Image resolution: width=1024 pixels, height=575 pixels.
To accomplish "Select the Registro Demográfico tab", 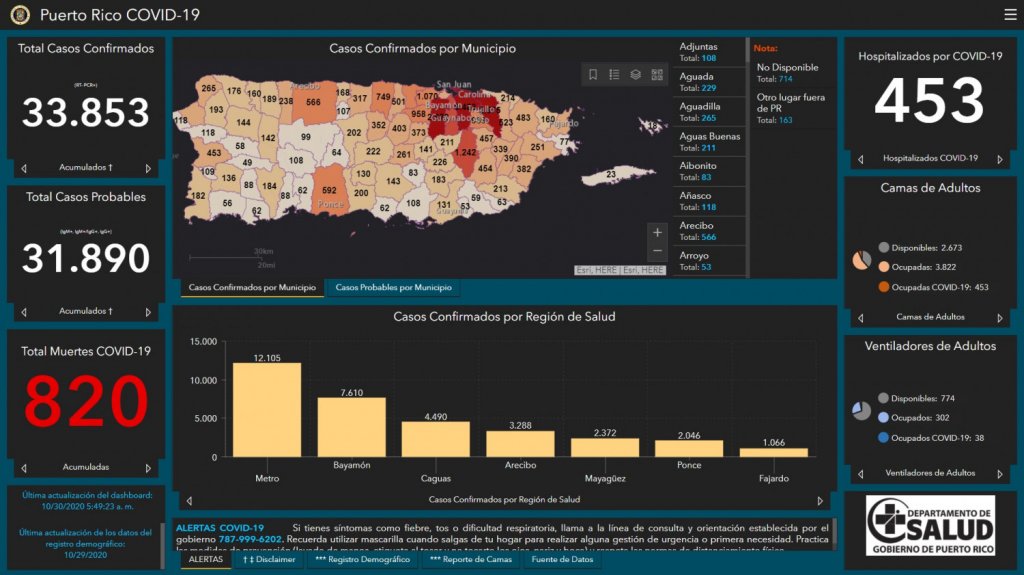I will click(x=362, y=560).
